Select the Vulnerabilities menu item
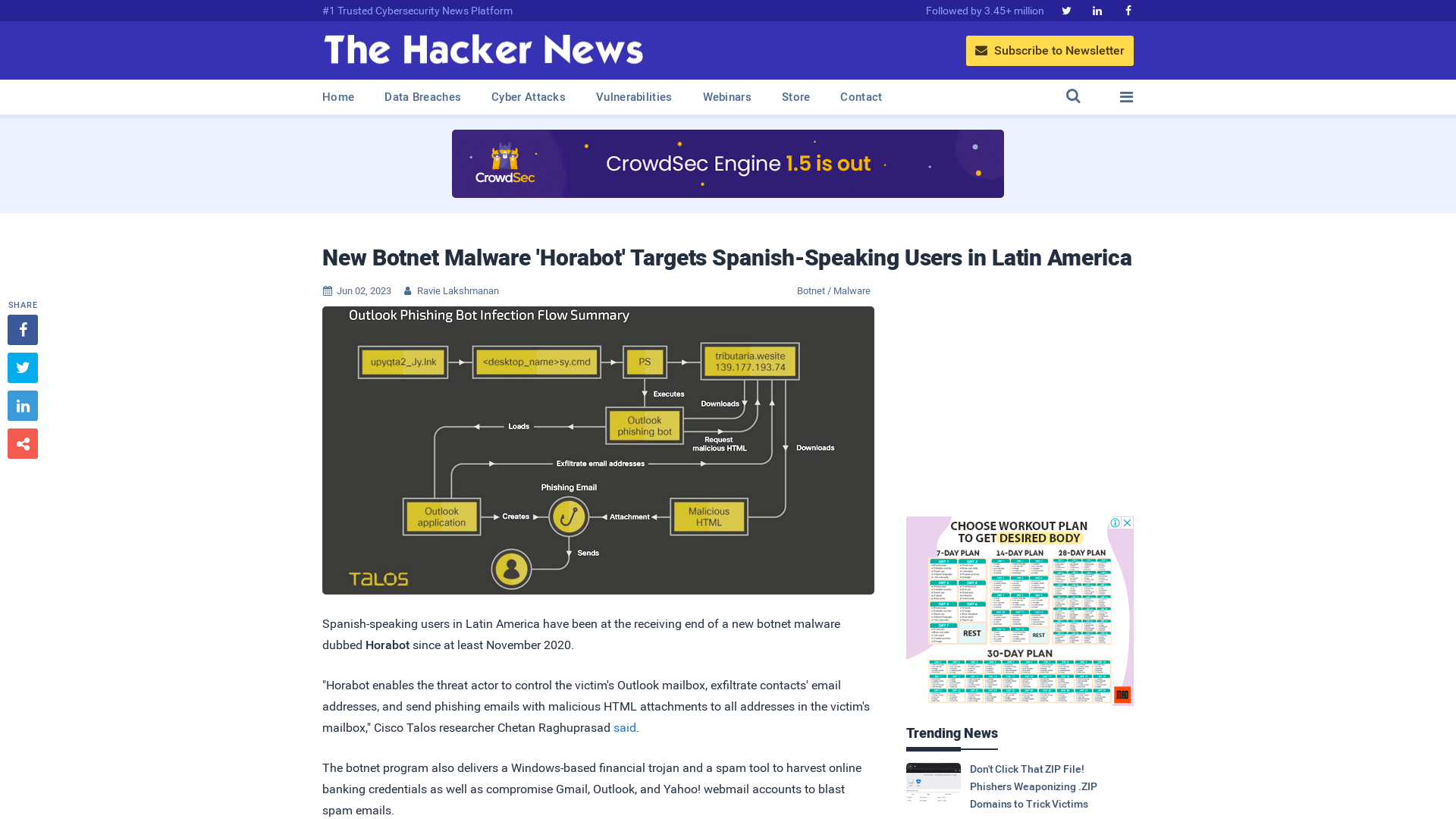This screenshot has height=819, width=1456. pyautogui.click(x=634, y=96)
